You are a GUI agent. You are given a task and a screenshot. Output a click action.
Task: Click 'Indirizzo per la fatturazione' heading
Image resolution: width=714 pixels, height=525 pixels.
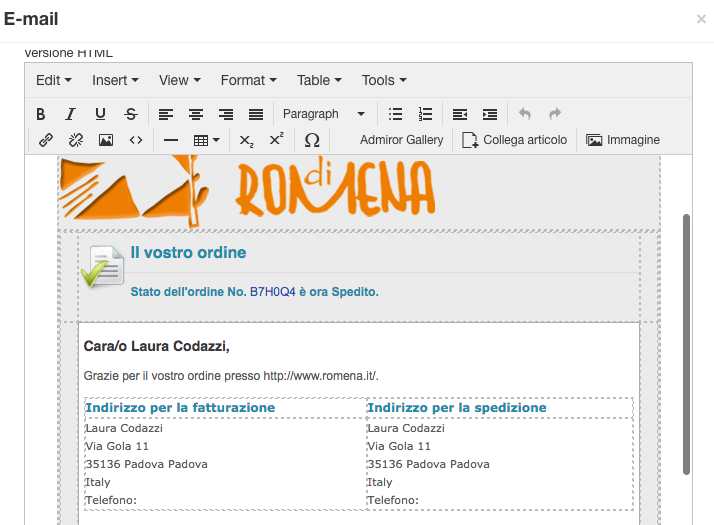point(180,408)
